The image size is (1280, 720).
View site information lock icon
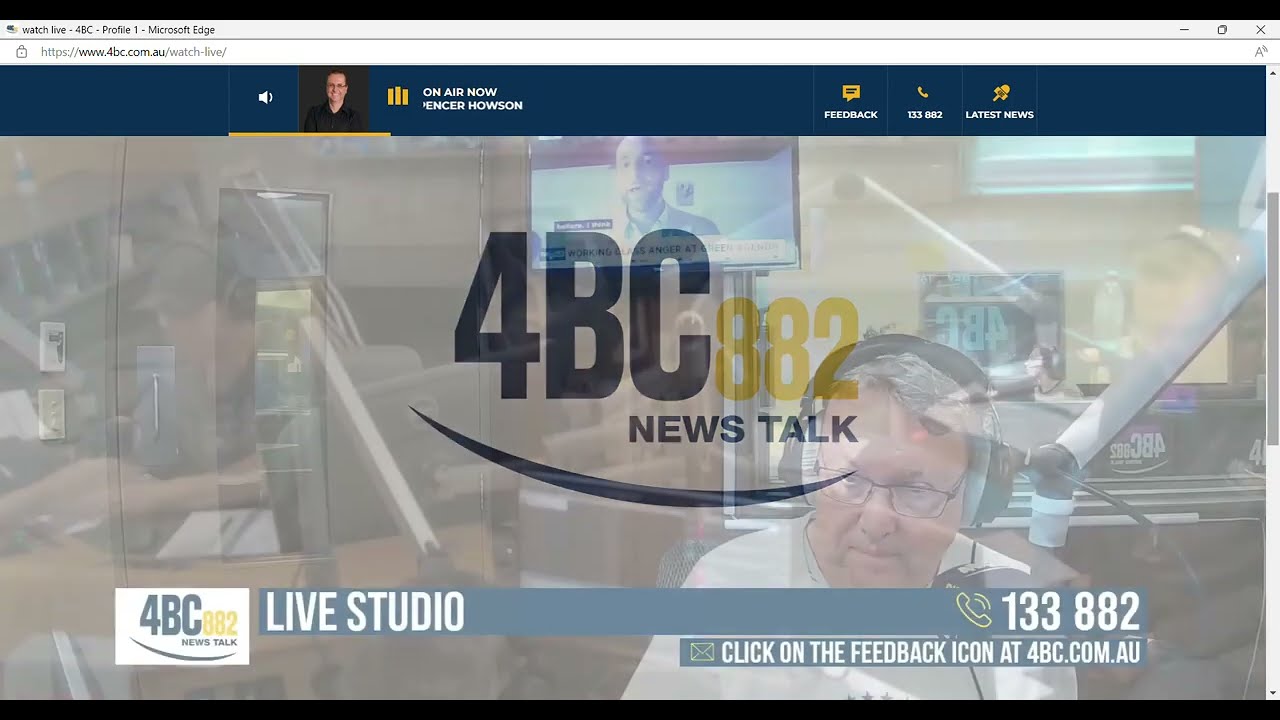[21, 52]
